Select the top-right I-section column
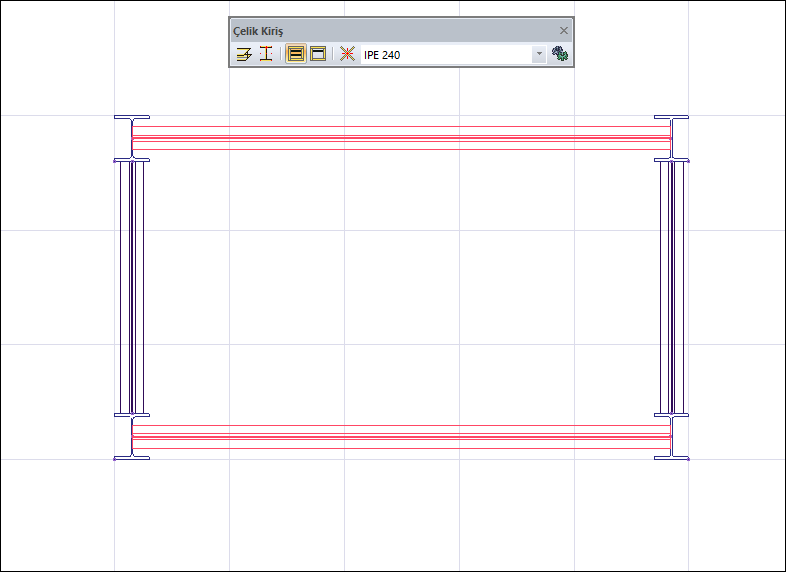This screenshot has height=572, width=786. pyautogui.click(x=671, y=138)
